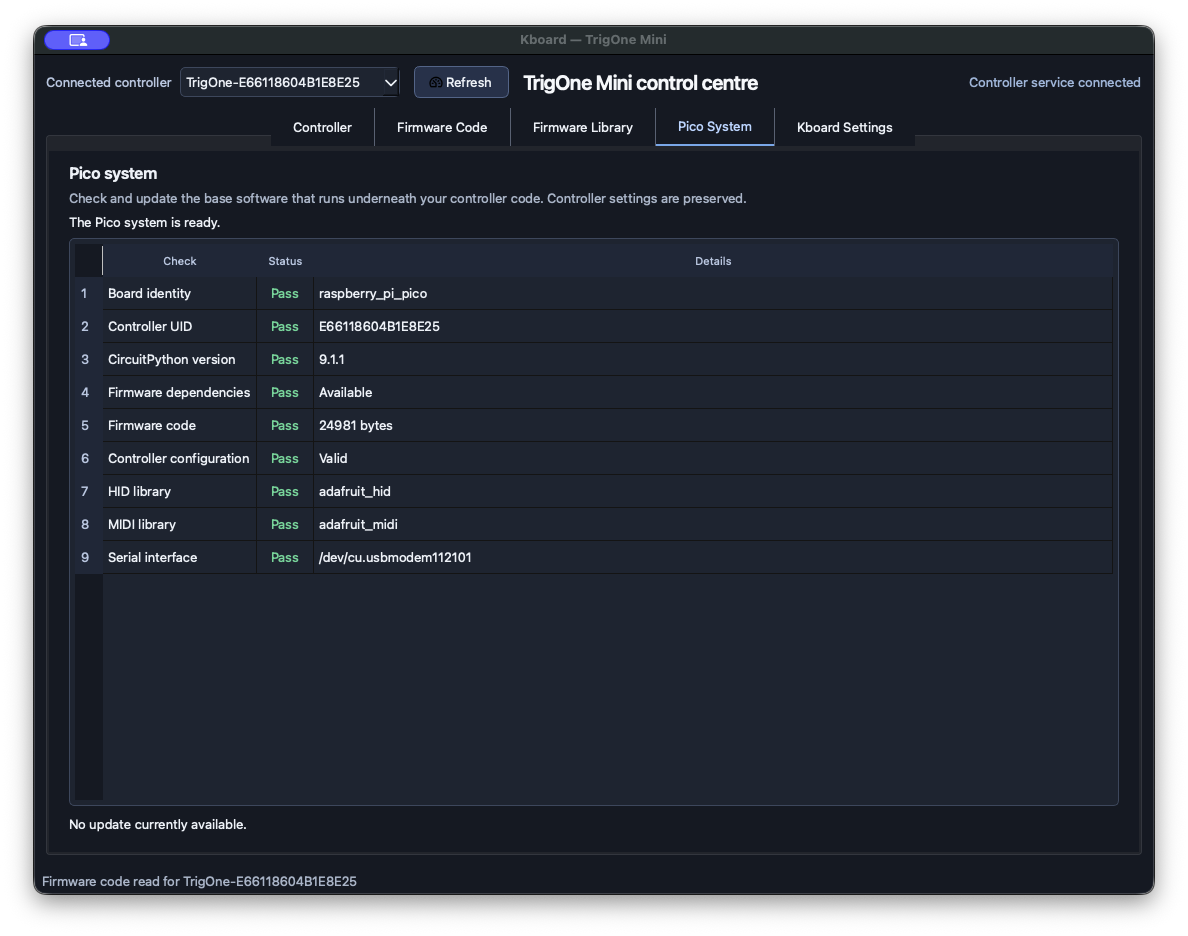Open the Connected controller dropdown
Screen dimensions: 1188x936
[290, 82]
